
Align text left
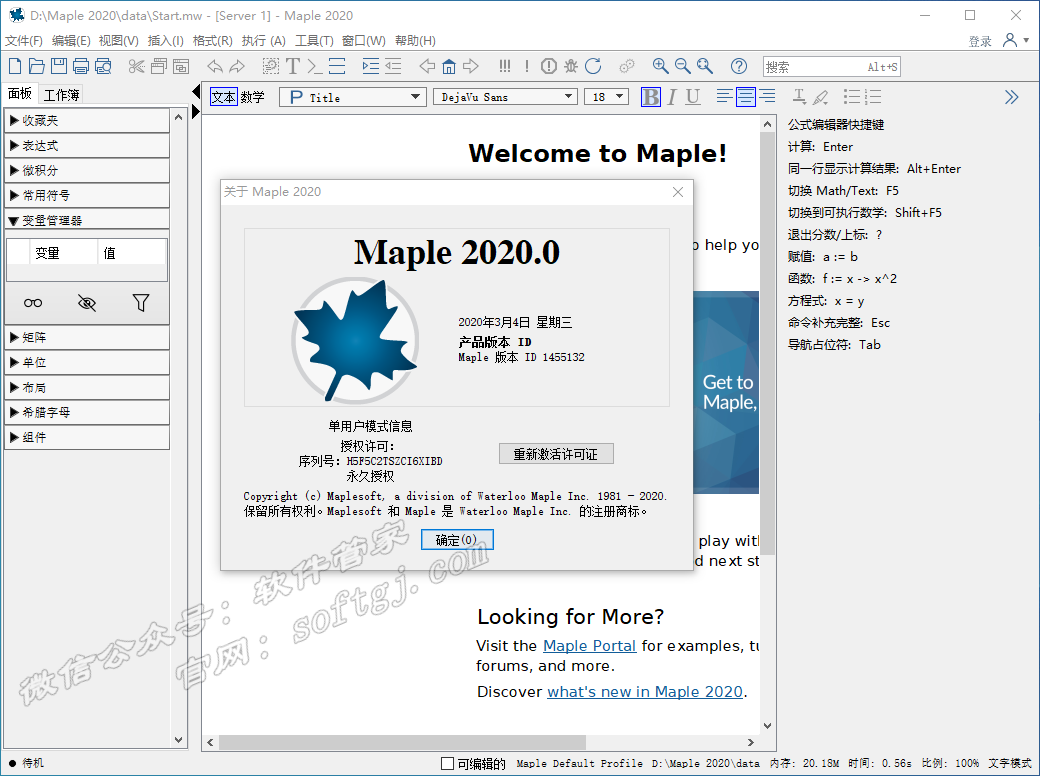[x=725, y=97]
